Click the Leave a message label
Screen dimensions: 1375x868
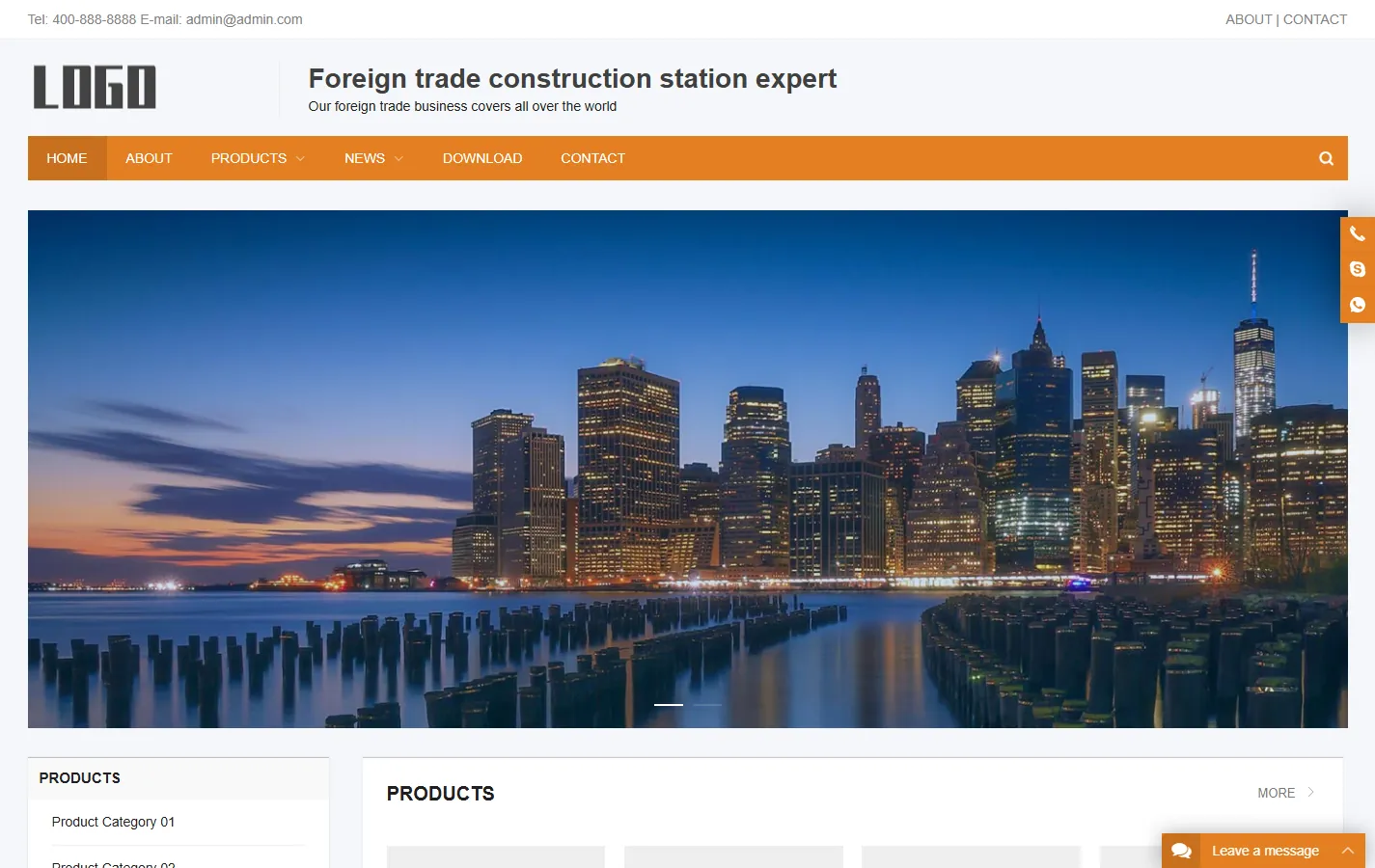[1265, 851]
